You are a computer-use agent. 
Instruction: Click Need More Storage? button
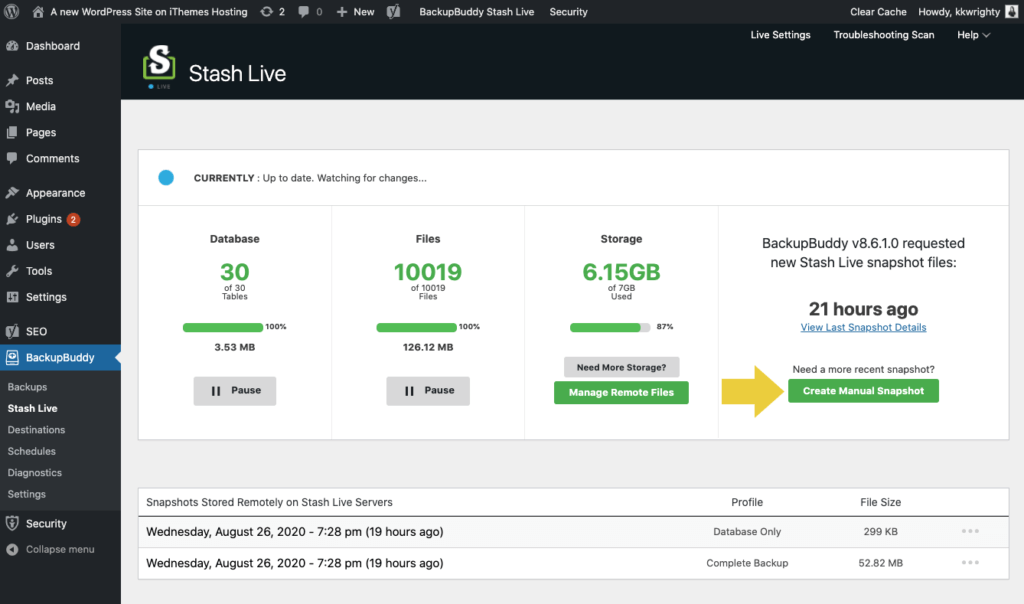621,367
